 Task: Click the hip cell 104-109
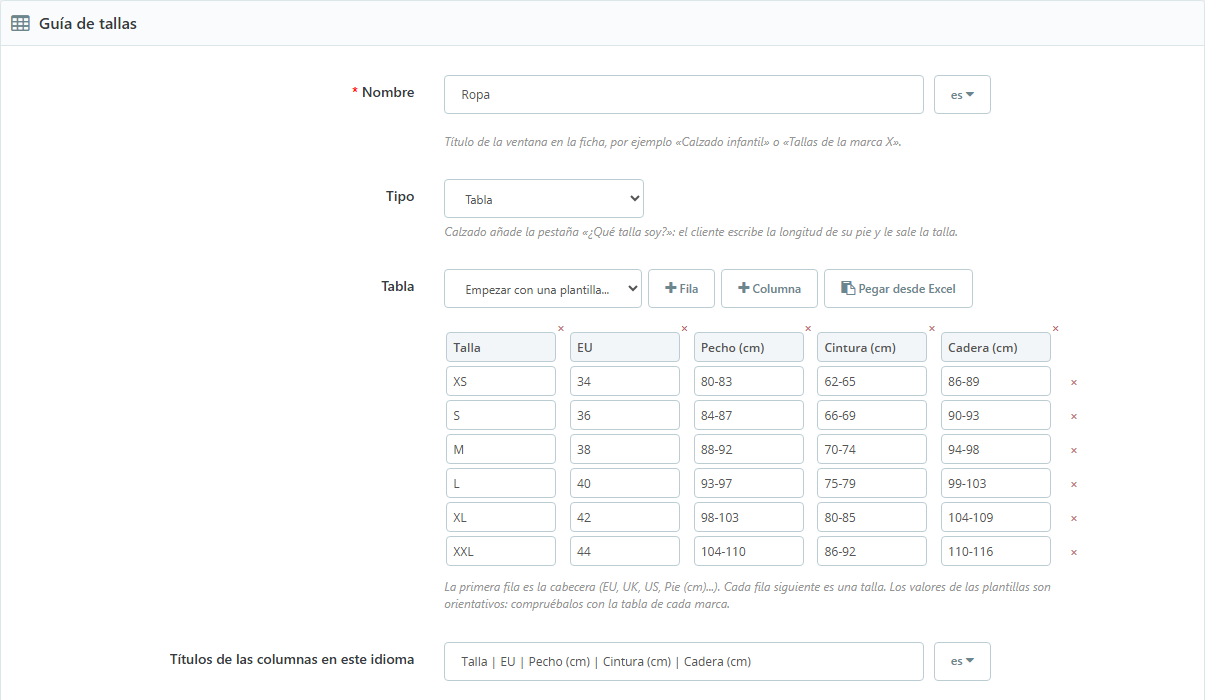996,517
